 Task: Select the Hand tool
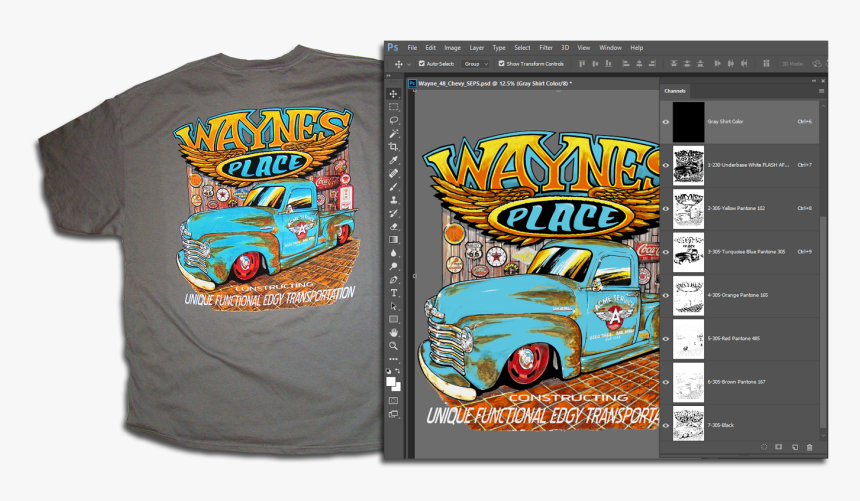click(x=393, y=333)
